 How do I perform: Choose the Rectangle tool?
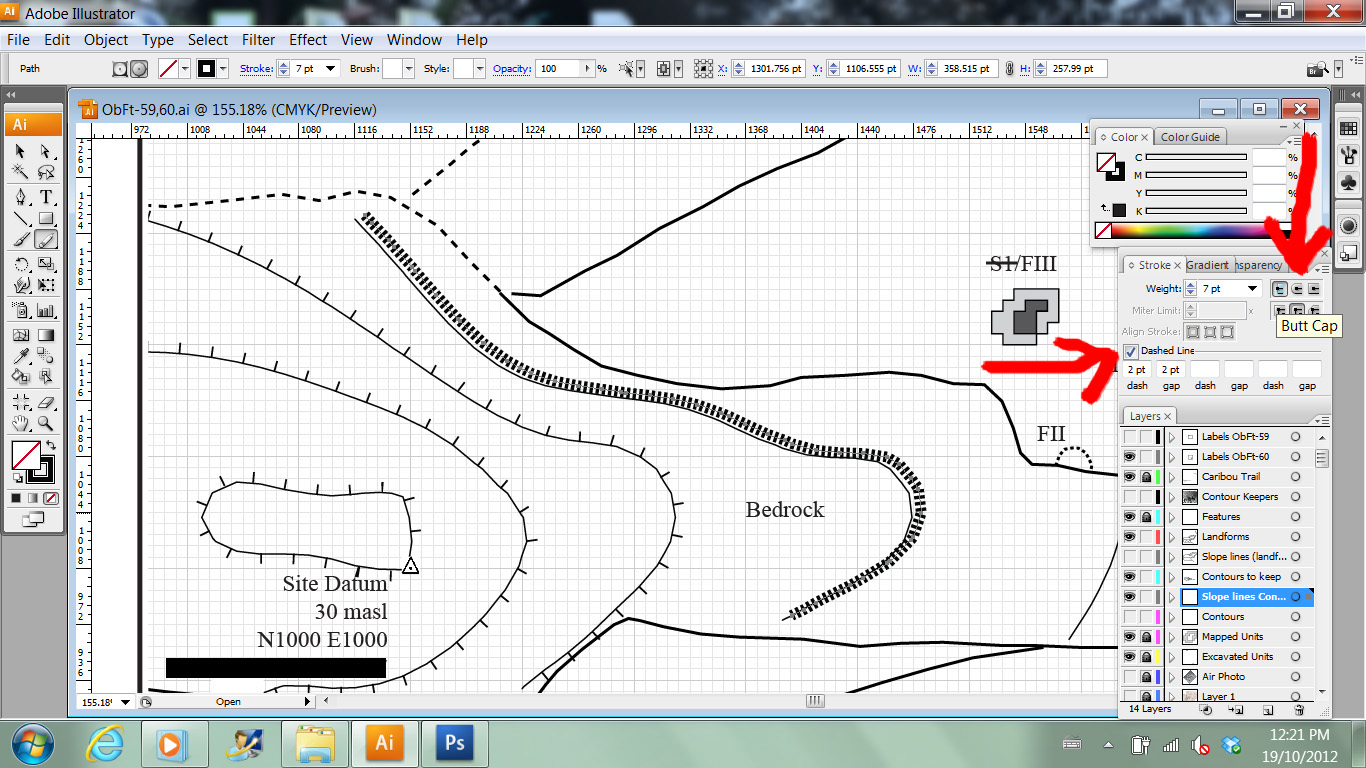(x=46, y=218)
